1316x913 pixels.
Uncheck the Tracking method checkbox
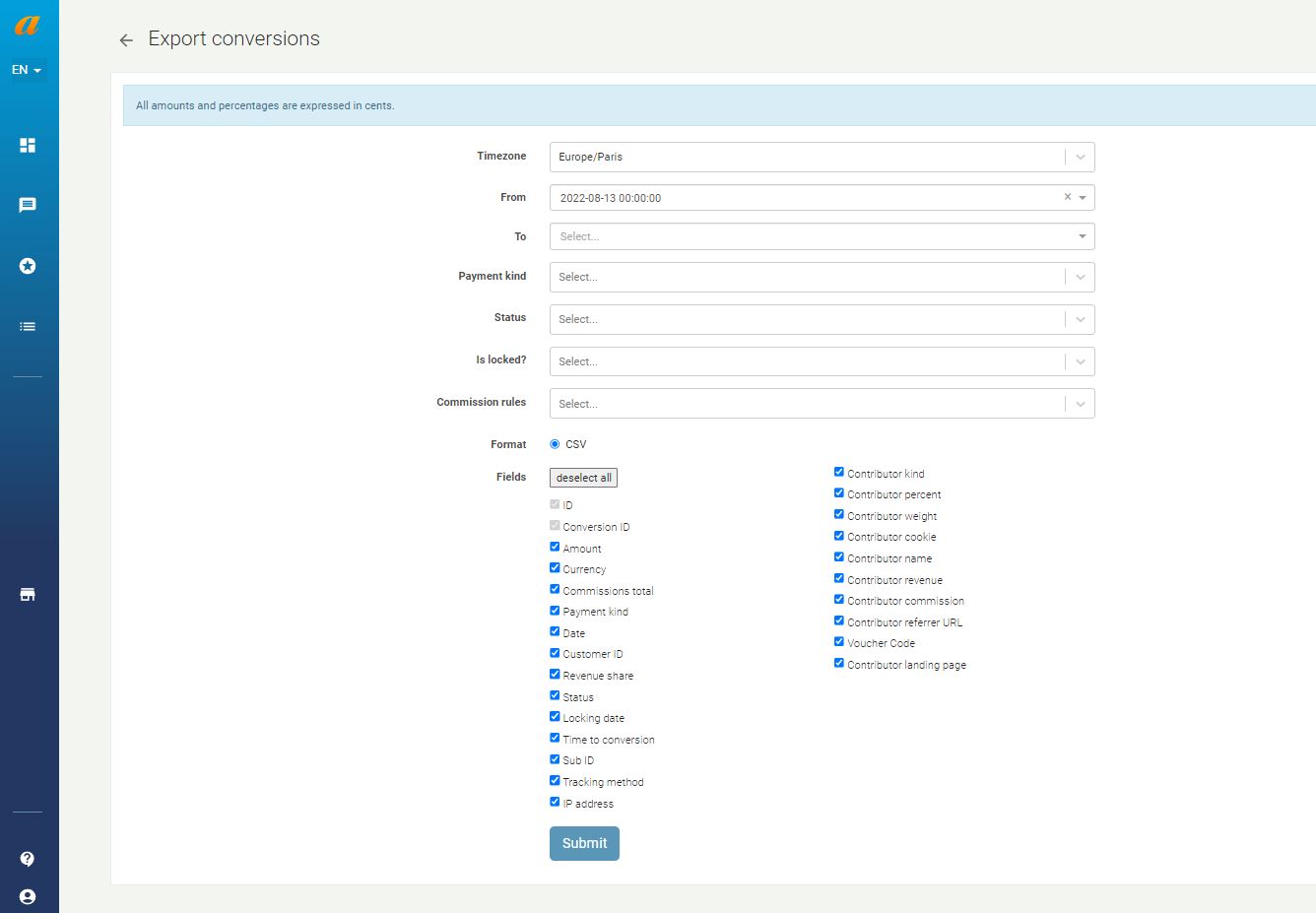click(555, 780)
